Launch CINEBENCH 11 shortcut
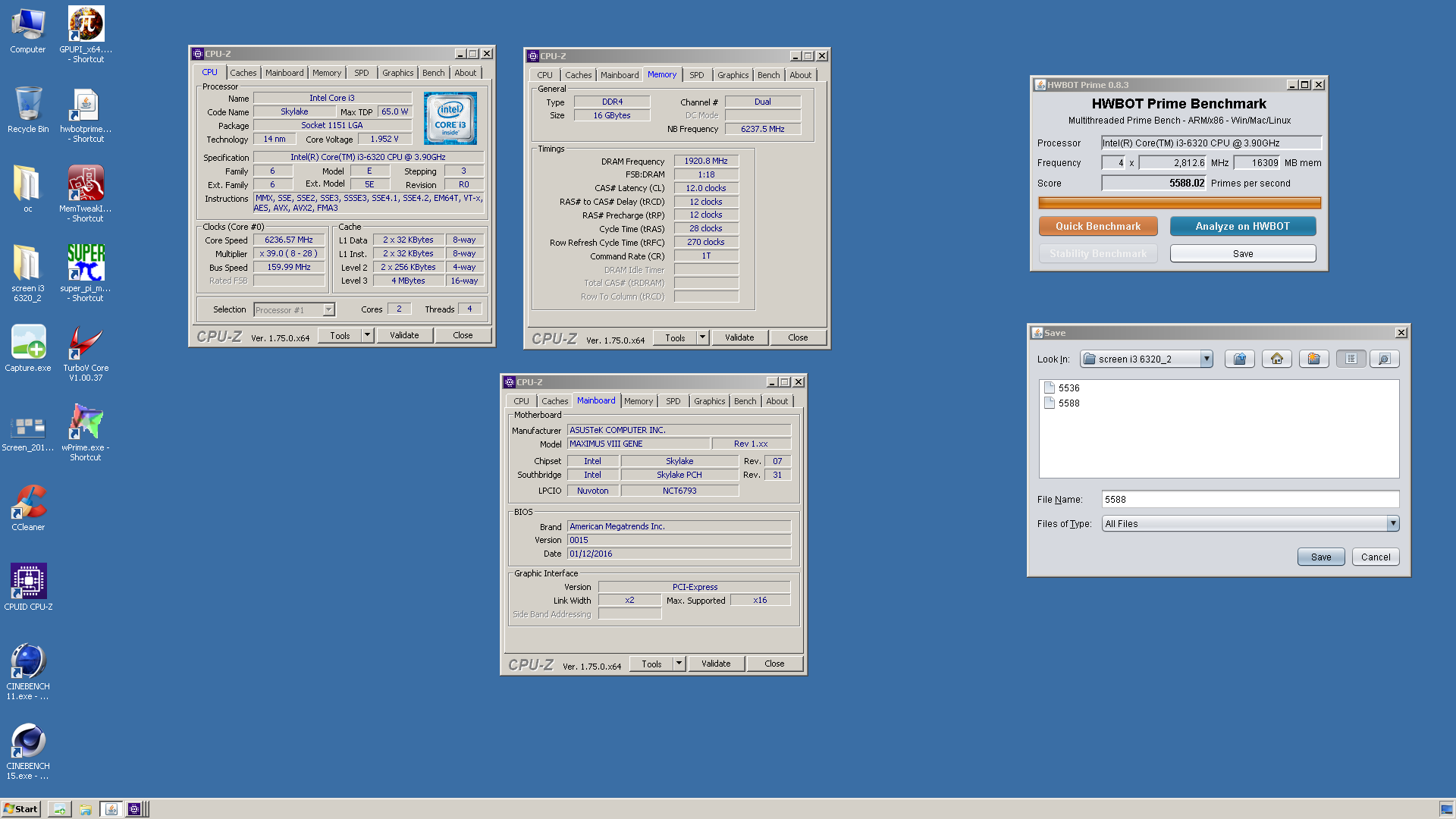This screenshot has height=819, width=1456. coord(28,671)
